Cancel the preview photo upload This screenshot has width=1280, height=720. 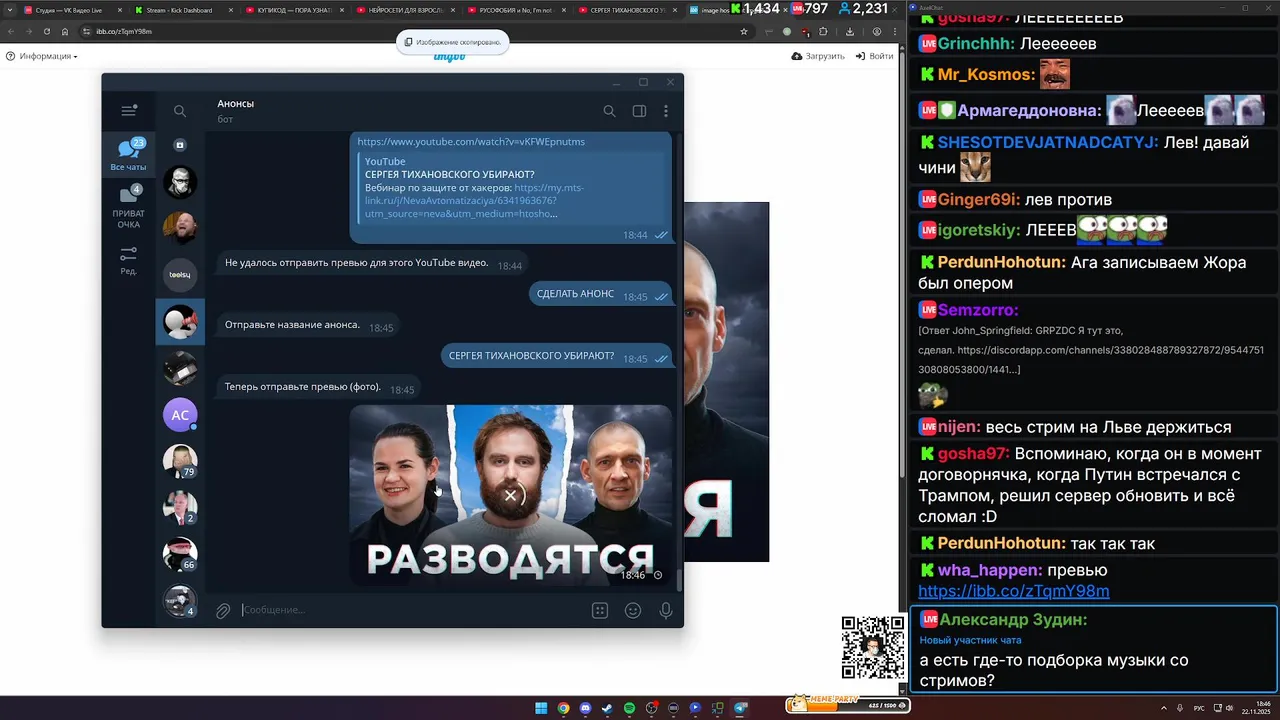coord(510,495)
